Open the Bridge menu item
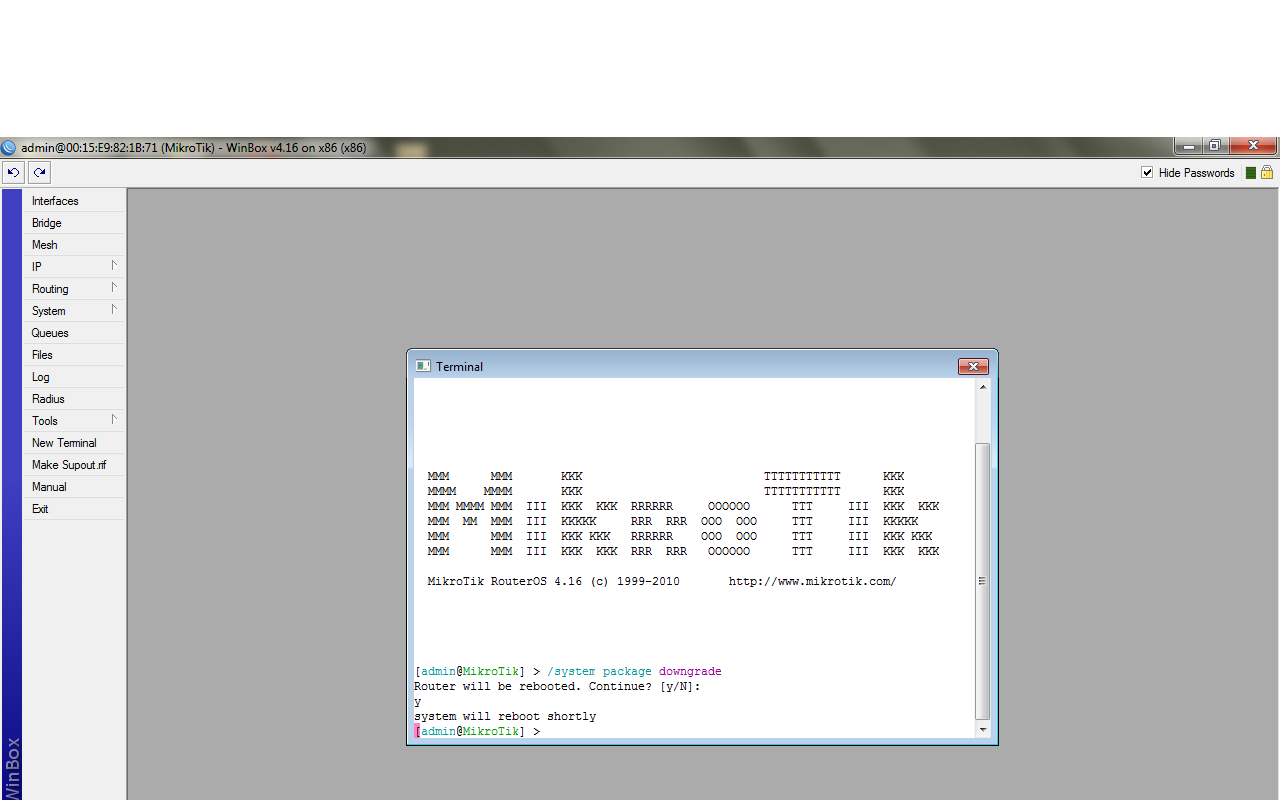The image size is (1280, 800). pos(75,223)
